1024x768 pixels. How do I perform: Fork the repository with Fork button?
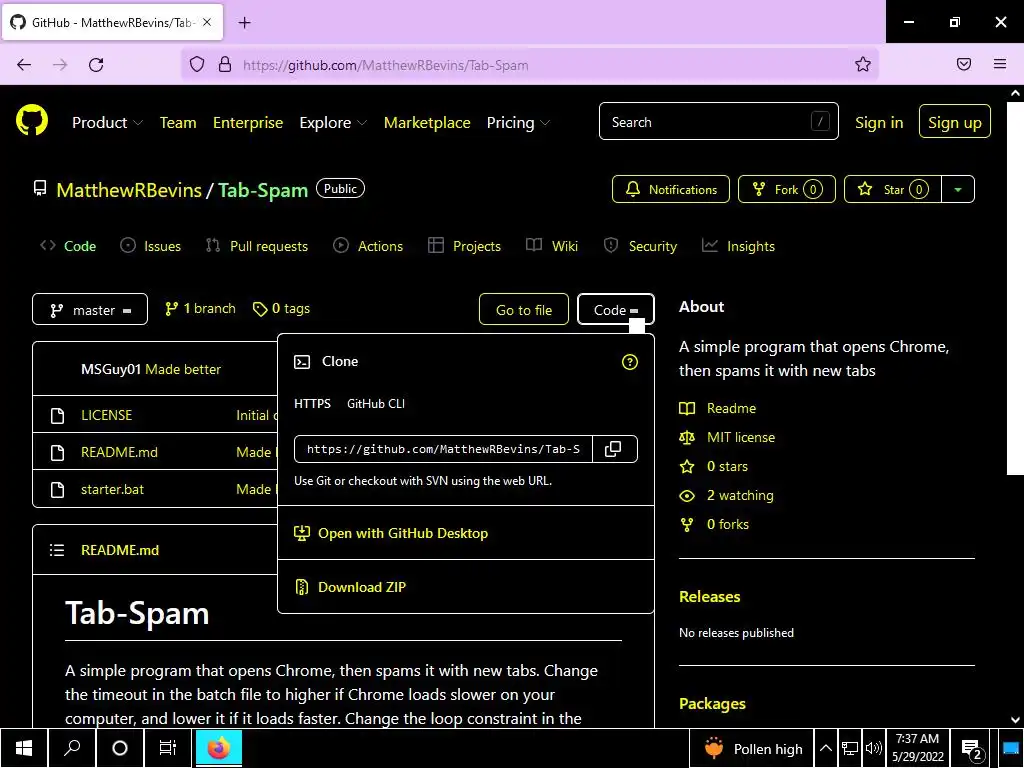click(787, 189)
